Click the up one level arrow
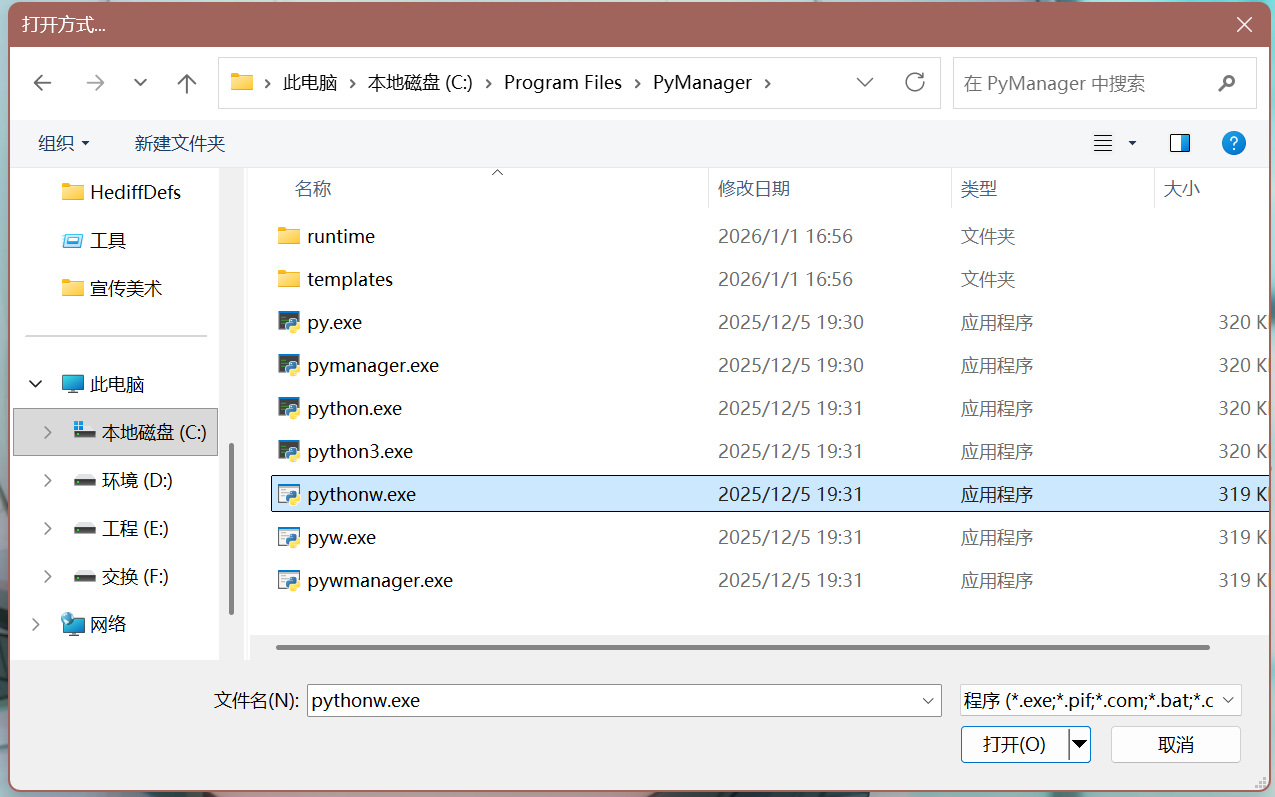The height and width of the screenshot is (797, 1275). [187, 83]
